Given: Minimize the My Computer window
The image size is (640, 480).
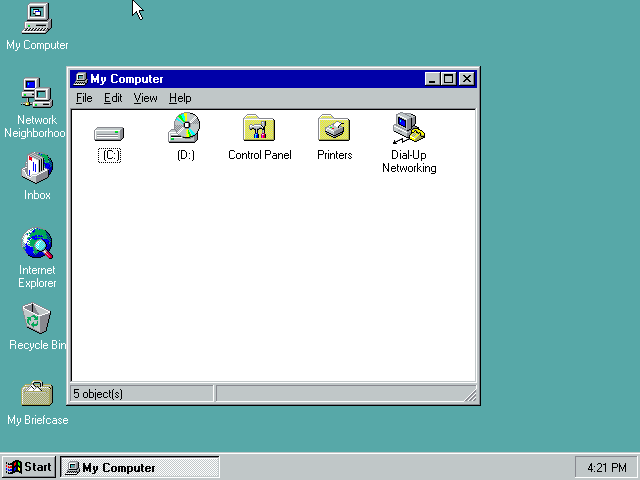Looking at the screenshot, I should pos(432,79).
